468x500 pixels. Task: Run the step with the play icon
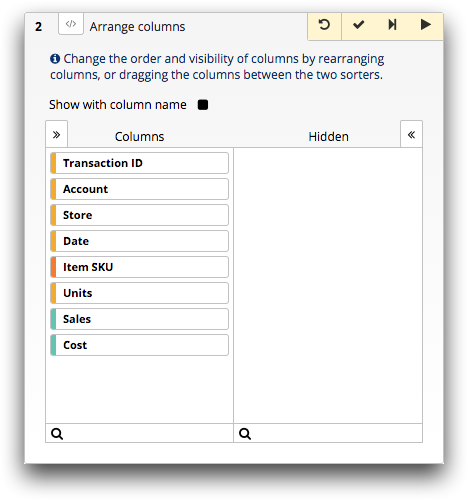pos(425,25)
